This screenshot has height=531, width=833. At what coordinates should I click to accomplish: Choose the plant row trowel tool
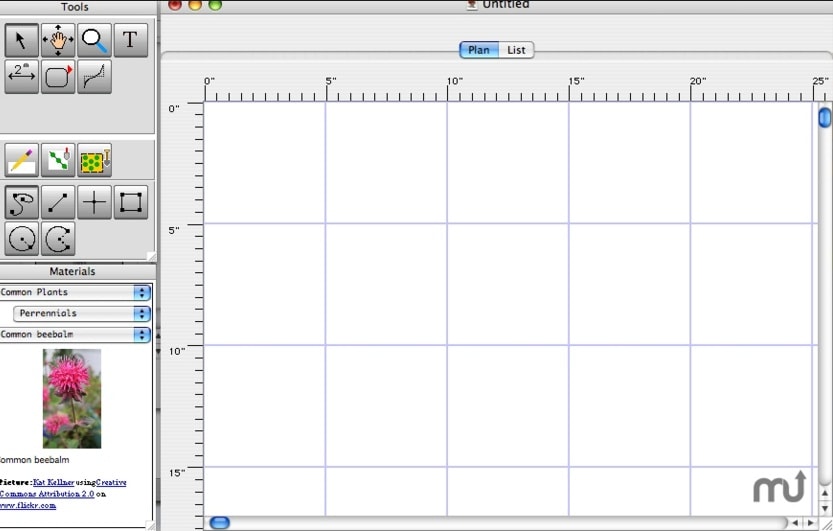pos(58,160)
